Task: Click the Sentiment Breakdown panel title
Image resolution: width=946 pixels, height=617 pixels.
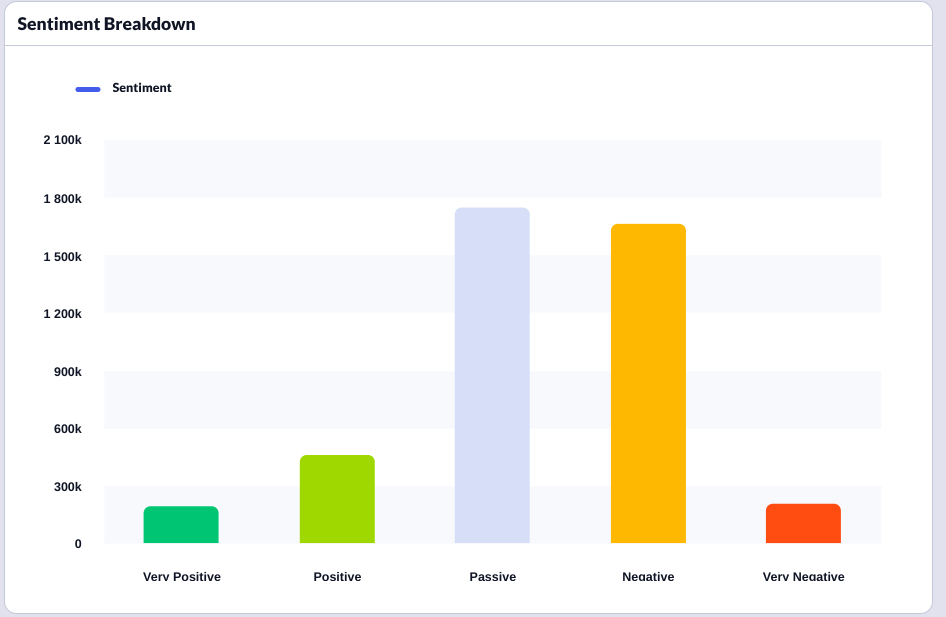Action: coord(106,24)
